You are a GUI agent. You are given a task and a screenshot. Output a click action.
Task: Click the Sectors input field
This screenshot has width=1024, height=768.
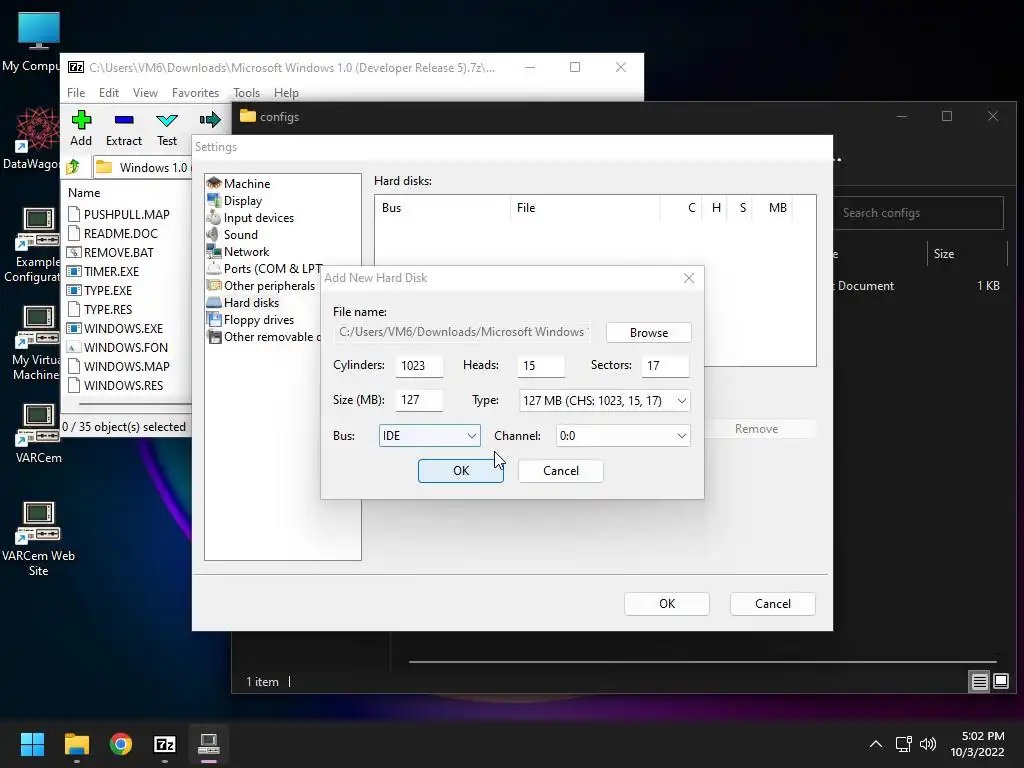[665, 366]
